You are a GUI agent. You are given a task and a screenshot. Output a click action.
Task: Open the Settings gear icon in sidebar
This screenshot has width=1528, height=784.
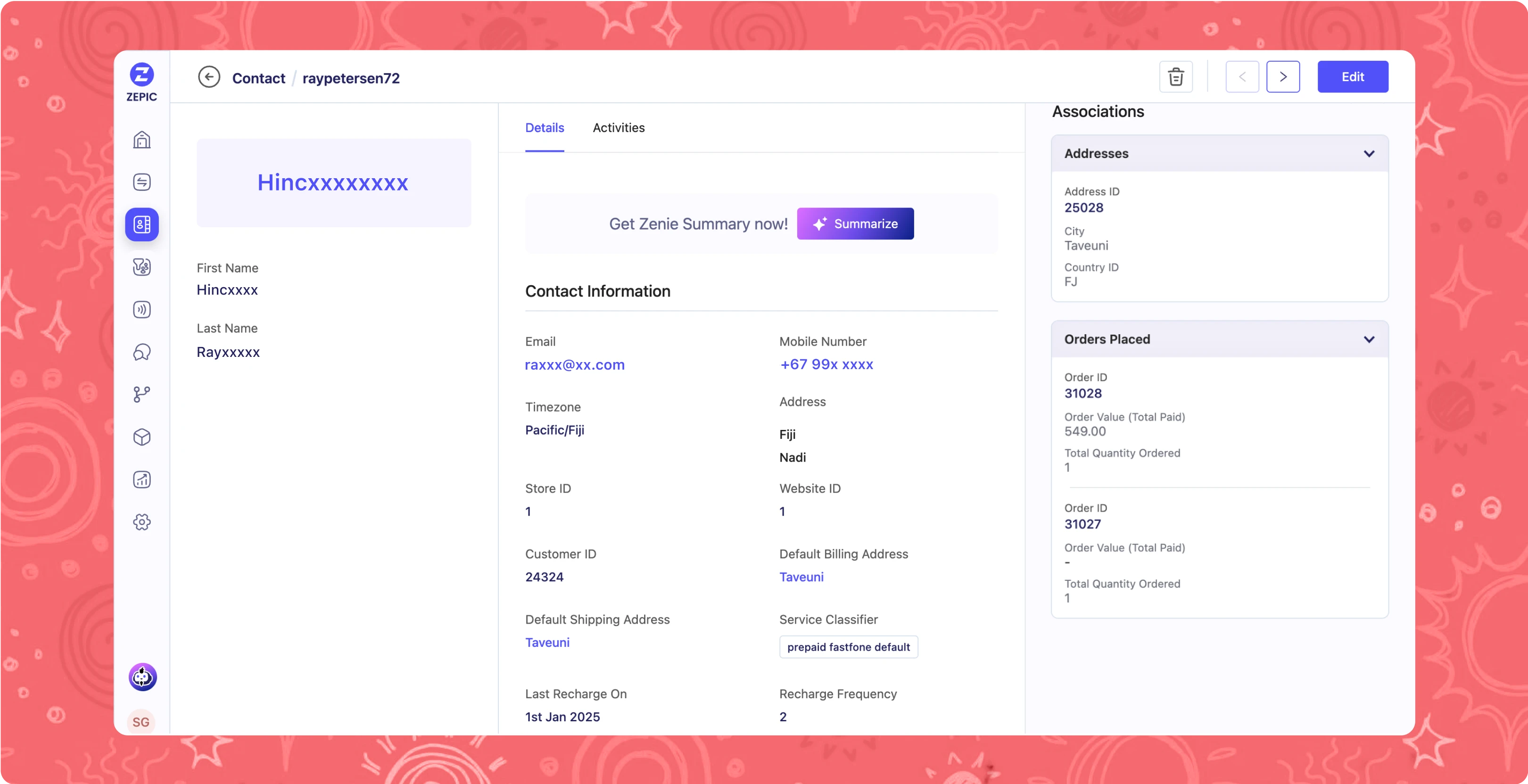(142, 522)
